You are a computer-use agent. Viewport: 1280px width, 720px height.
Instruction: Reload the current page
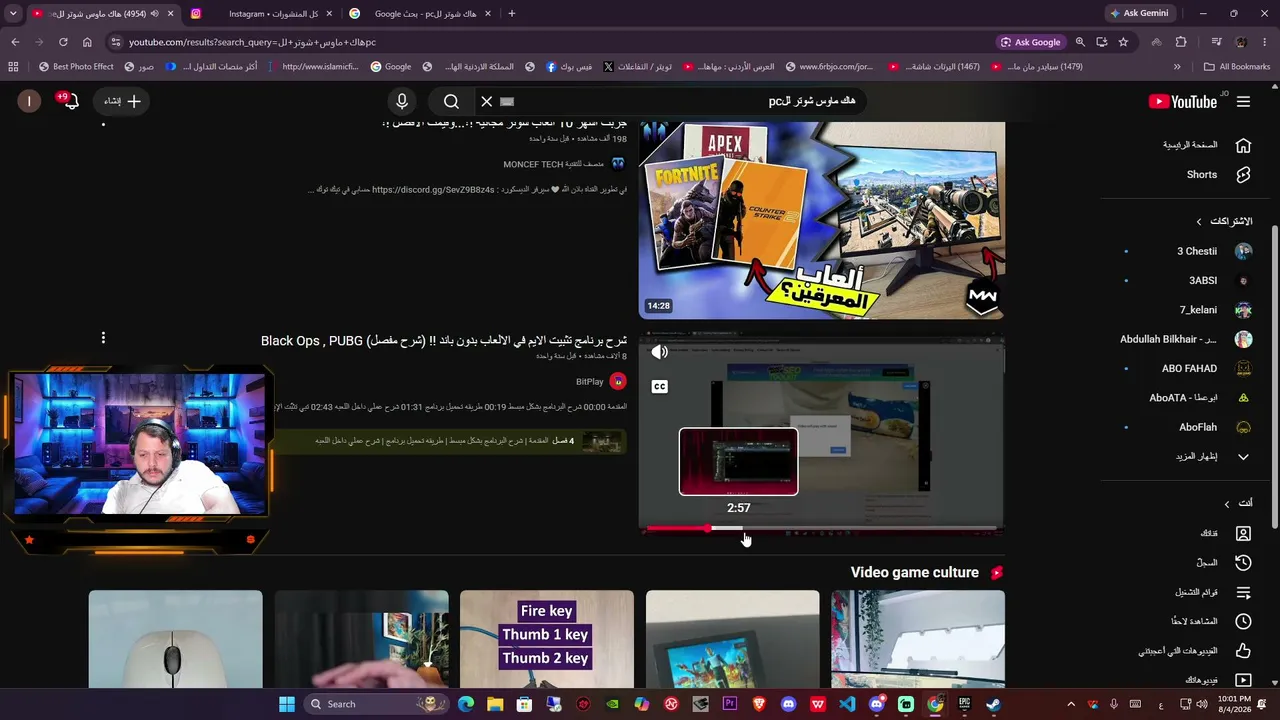(x=63, y=42)
